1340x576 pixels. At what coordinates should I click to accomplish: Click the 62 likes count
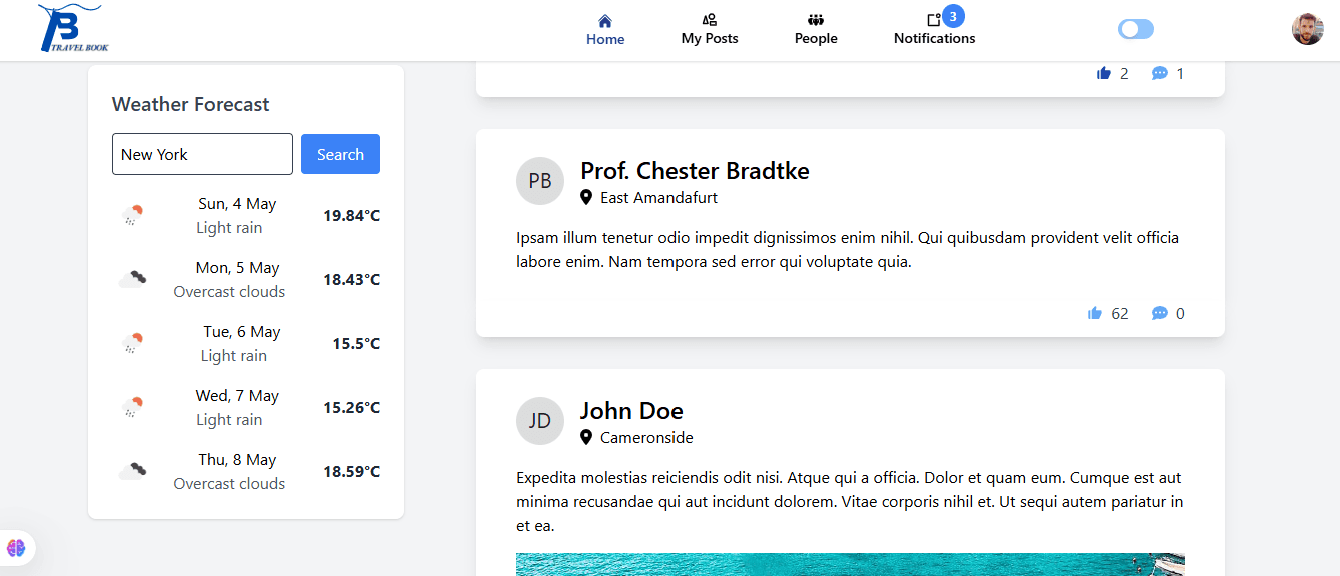click(1120, 313)
